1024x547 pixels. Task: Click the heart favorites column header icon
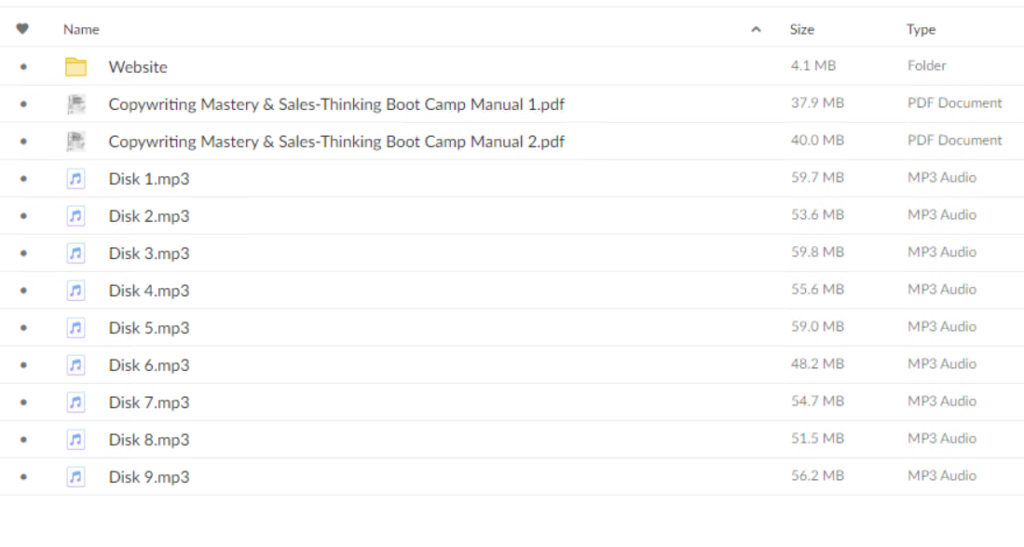[22, 29]
